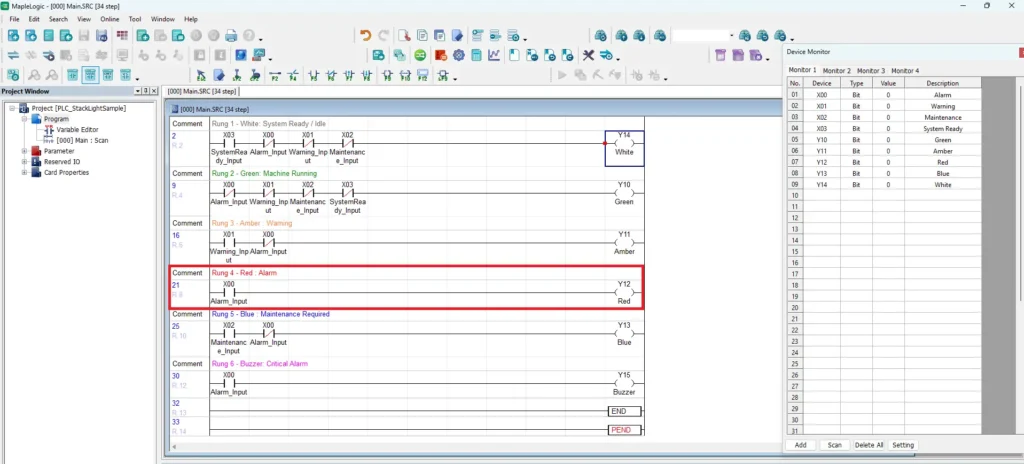Image resolution: width=1024 pixels, height=464 pixels.
Task: Select the X03 SystemReady_Input contact in Rung 1
Action: pos(229,148)
